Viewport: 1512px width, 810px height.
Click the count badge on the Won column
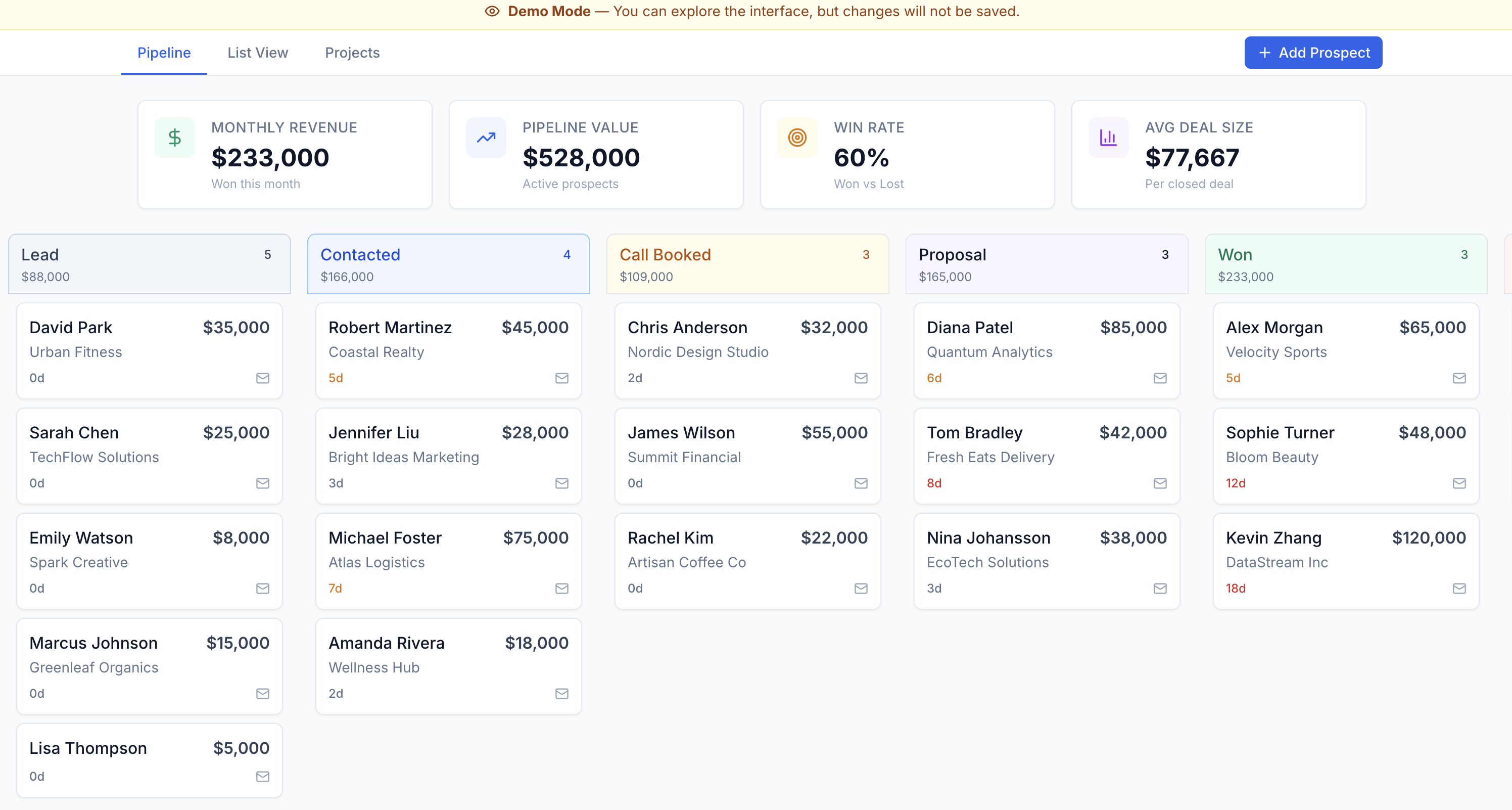tap(1464, 254)
